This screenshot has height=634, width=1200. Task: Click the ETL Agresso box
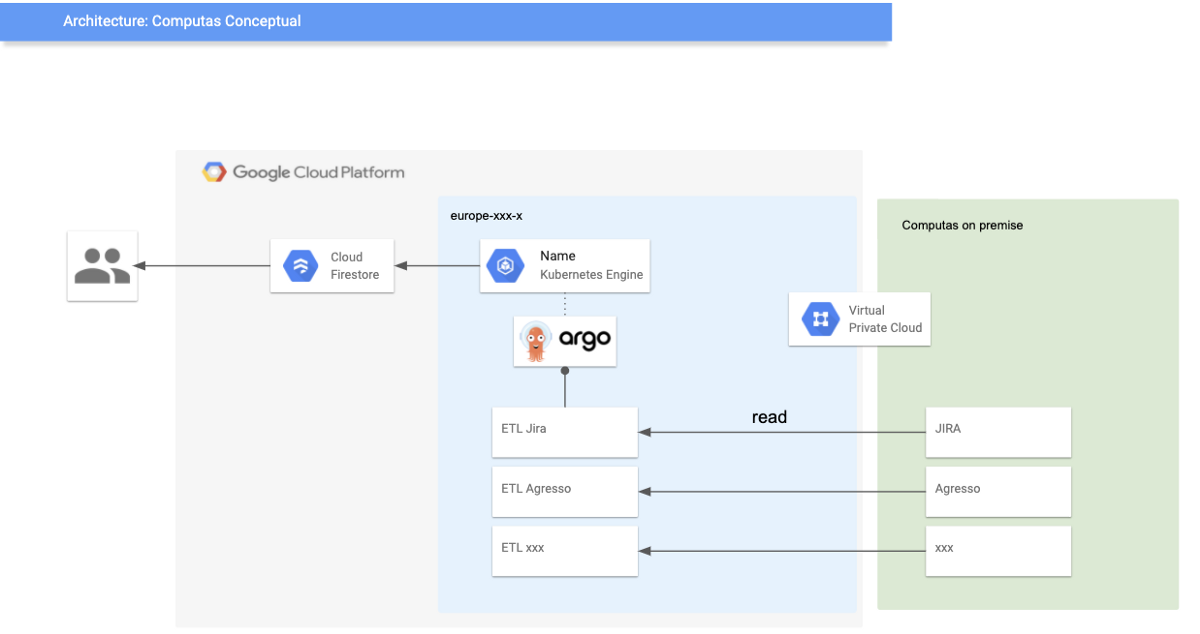point(564,491)
